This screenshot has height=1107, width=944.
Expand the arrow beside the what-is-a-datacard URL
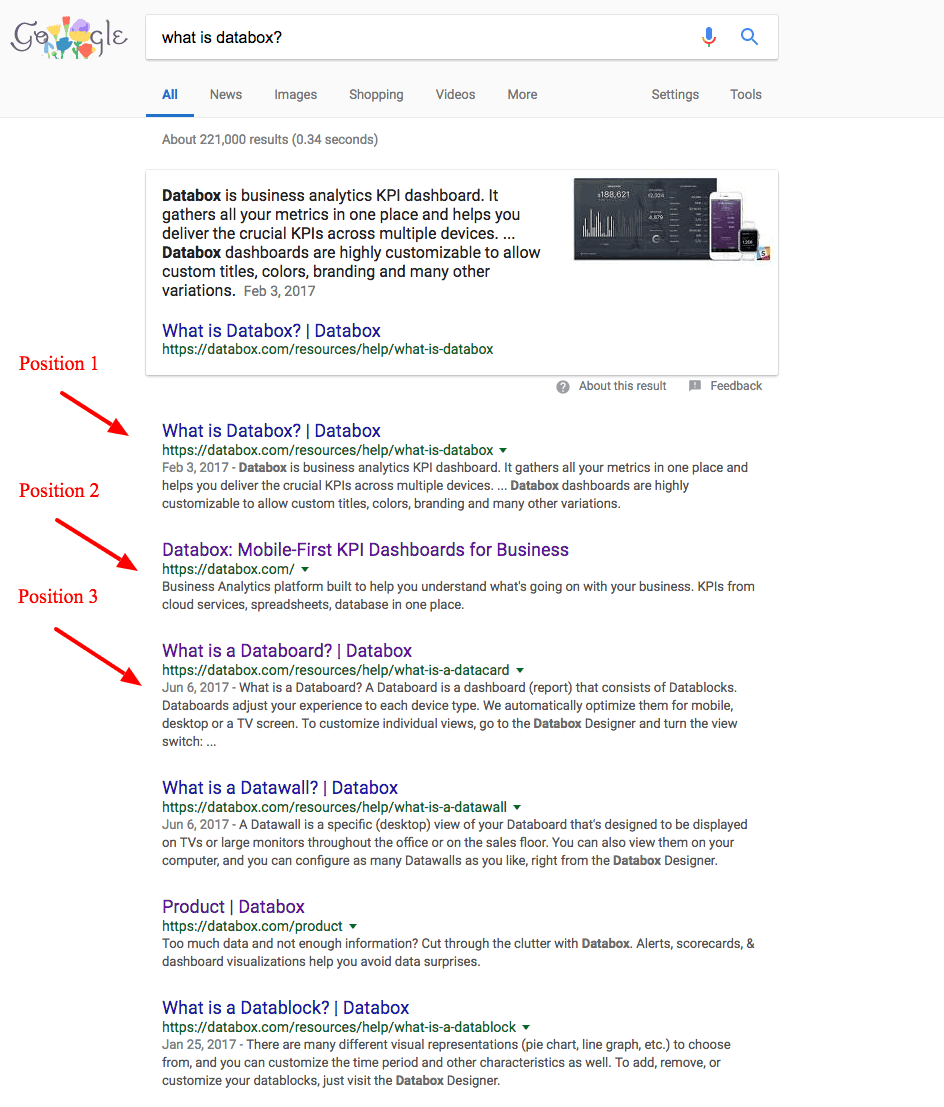point(520,670)
